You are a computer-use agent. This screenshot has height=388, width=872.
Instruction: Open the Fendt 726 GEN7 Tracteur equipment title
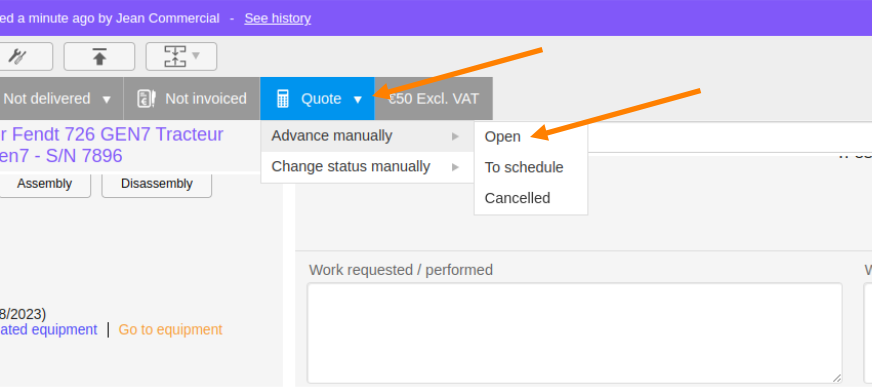111,145
